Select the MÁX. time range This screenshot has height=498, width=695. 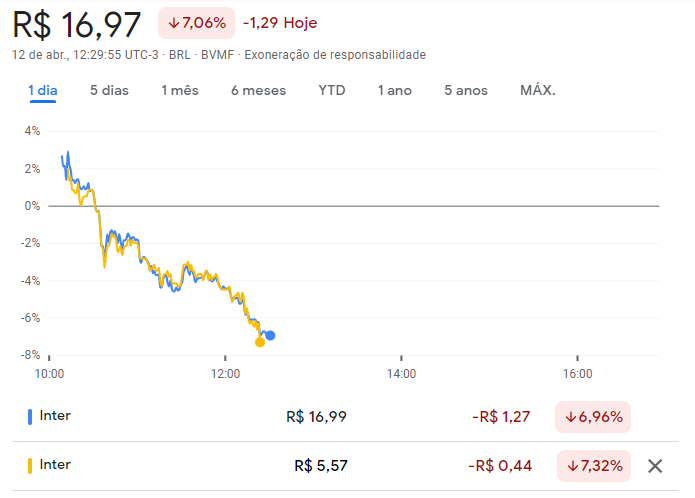(538, 90)
